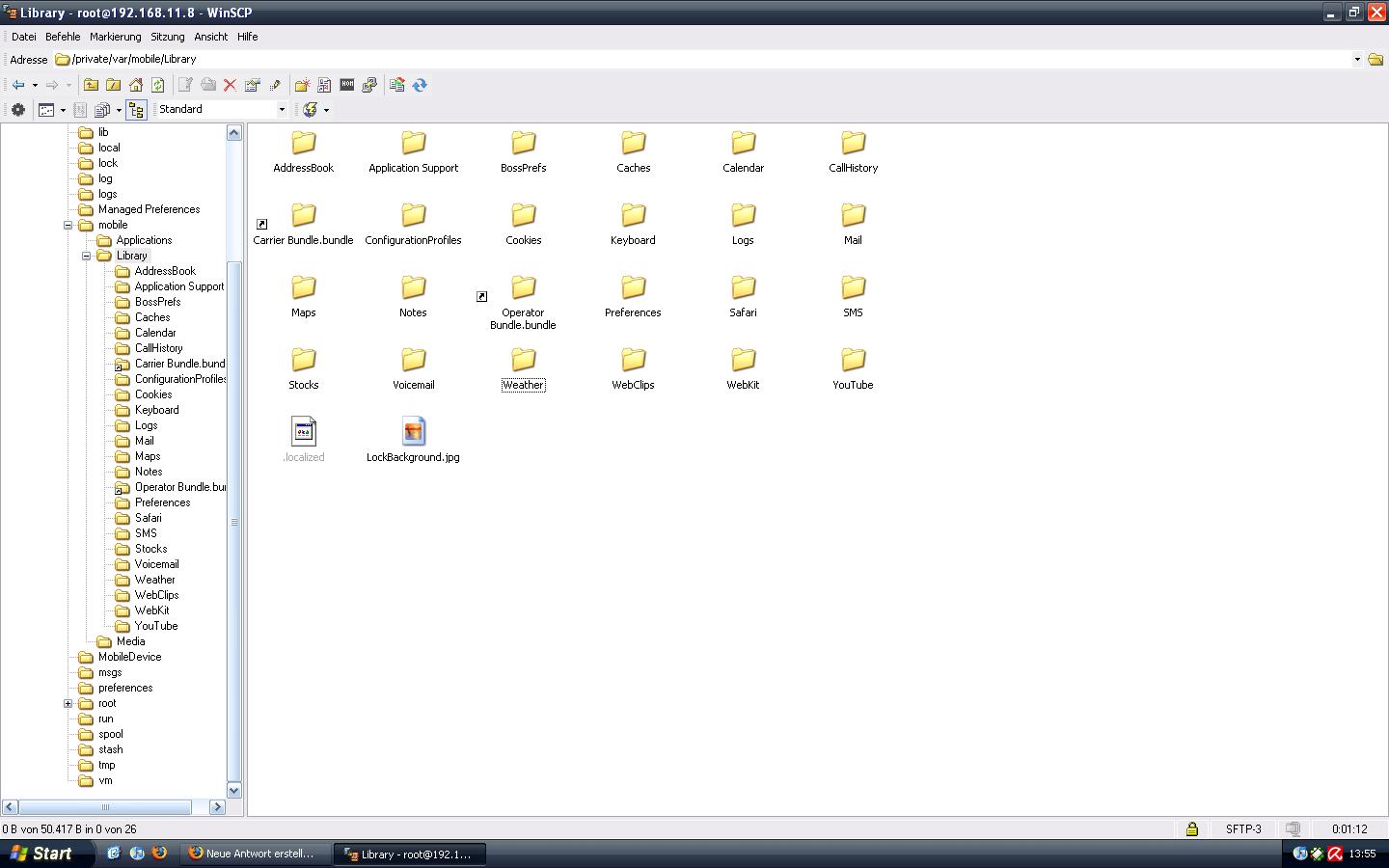Go to the root directory
Screen dimensions: 1389x868
(113, 85)
